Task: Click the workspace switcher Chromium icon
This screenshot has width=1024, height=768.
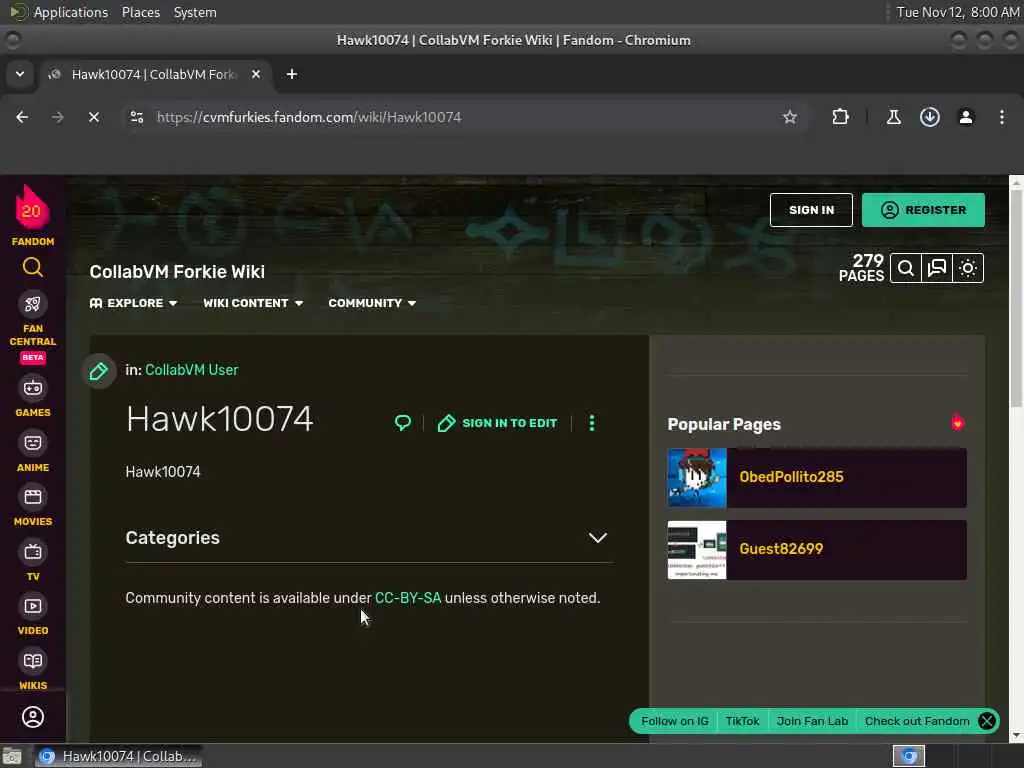Action: 909,756
